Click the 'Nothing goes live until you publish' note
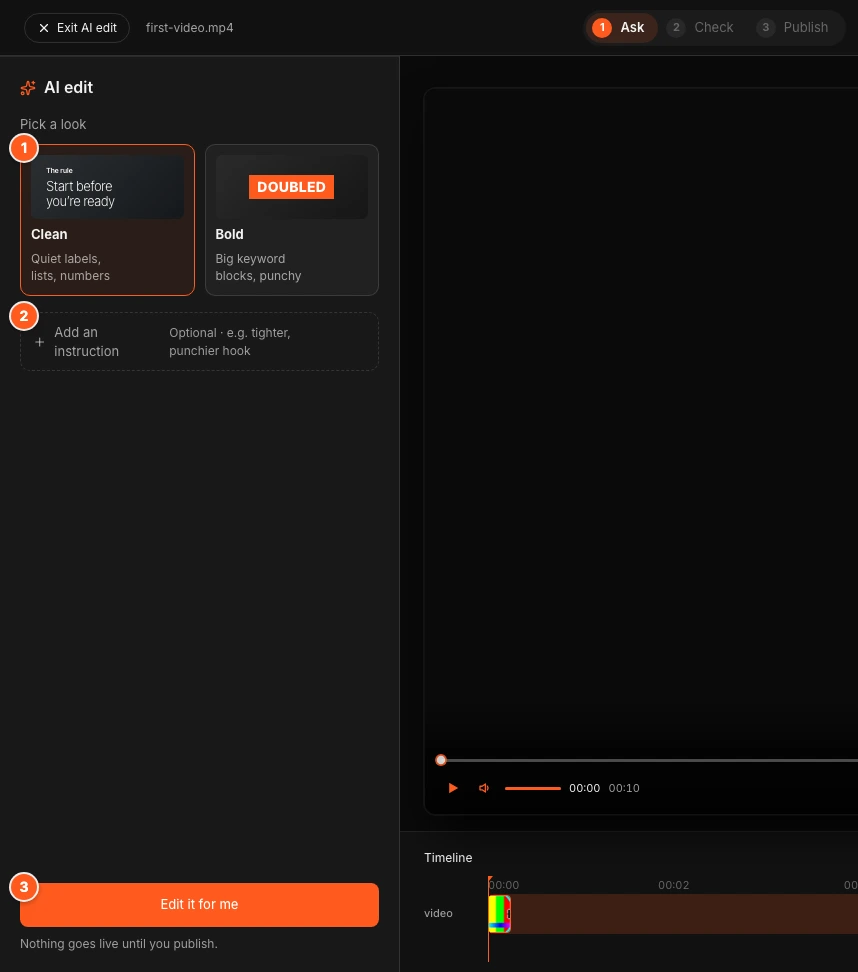858x972 pixels. pyautogui.click(x=119, y=944)
